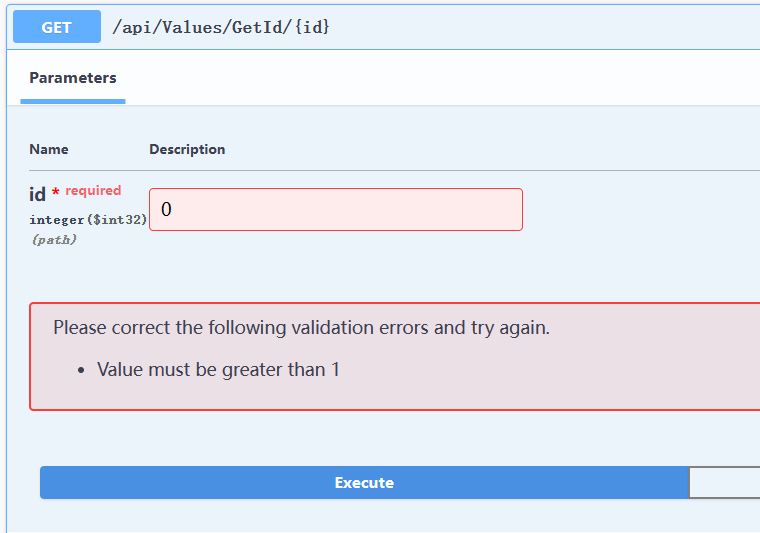Screen dimensions: 760x533
Task: Collapse the GetId operation via header bar
Action: point(533,27)
